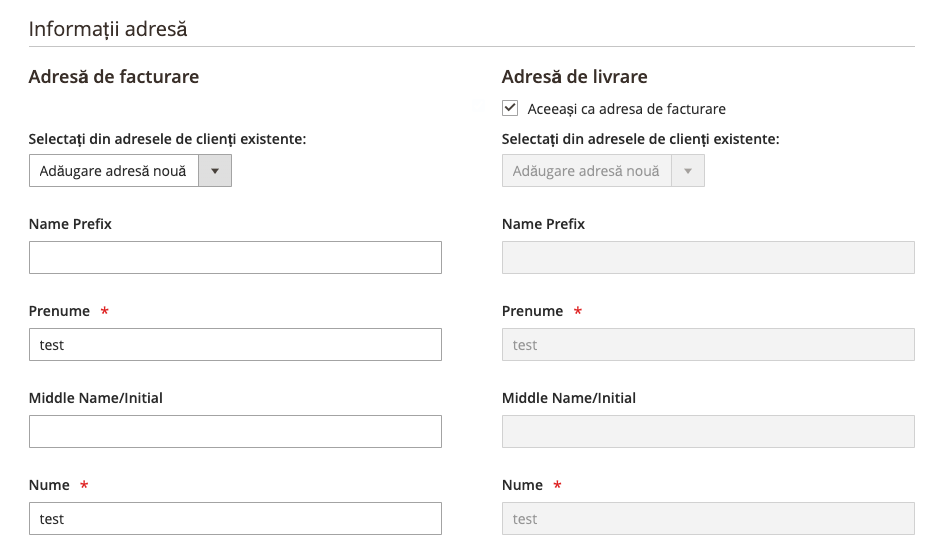Screen dimensions: 932x558
Task: Click the disabled shipping address dropdown arrow
Action: [x=688, y=171]
